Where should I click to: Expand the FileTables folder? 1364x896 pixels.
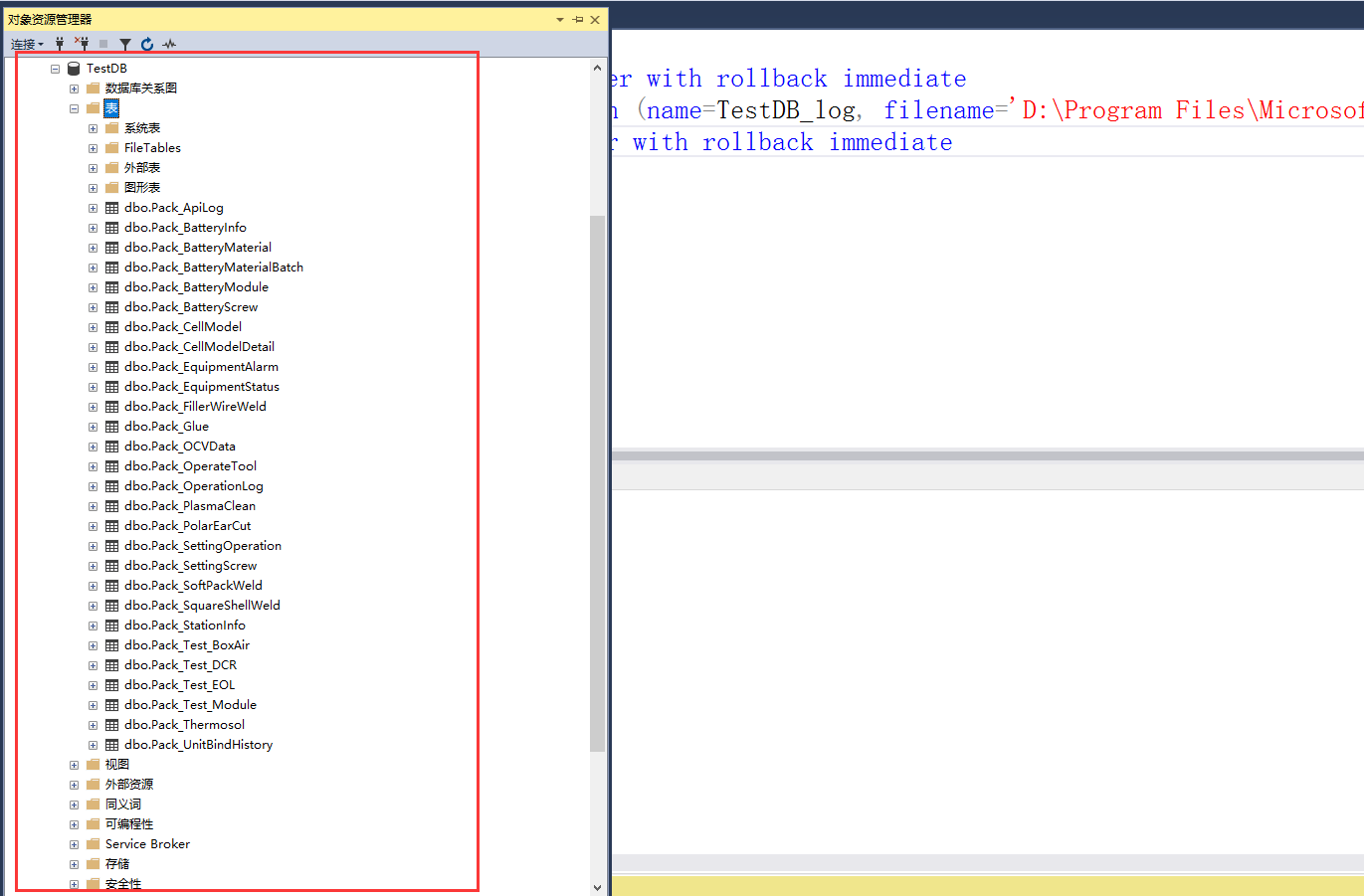click(x=93, y=148)
